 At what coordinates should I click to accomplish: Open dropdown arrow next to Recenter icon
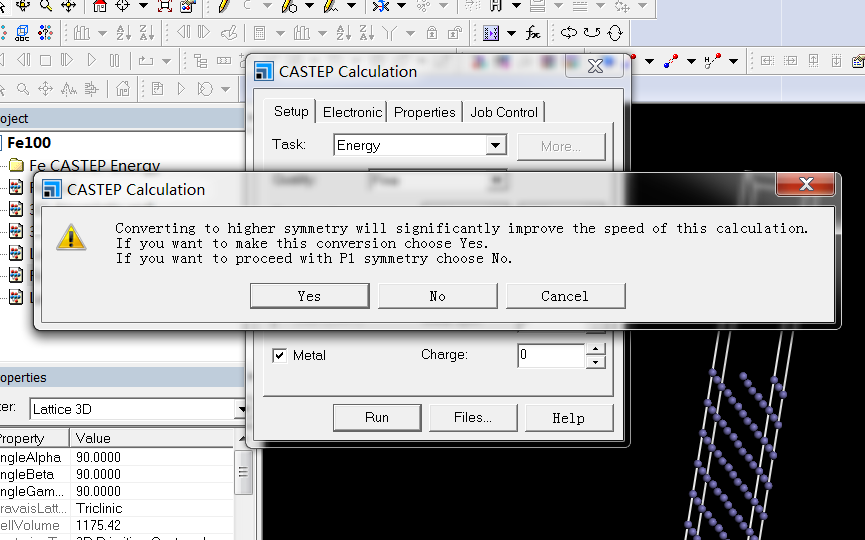pyautogui.click(x=143, y=6)
